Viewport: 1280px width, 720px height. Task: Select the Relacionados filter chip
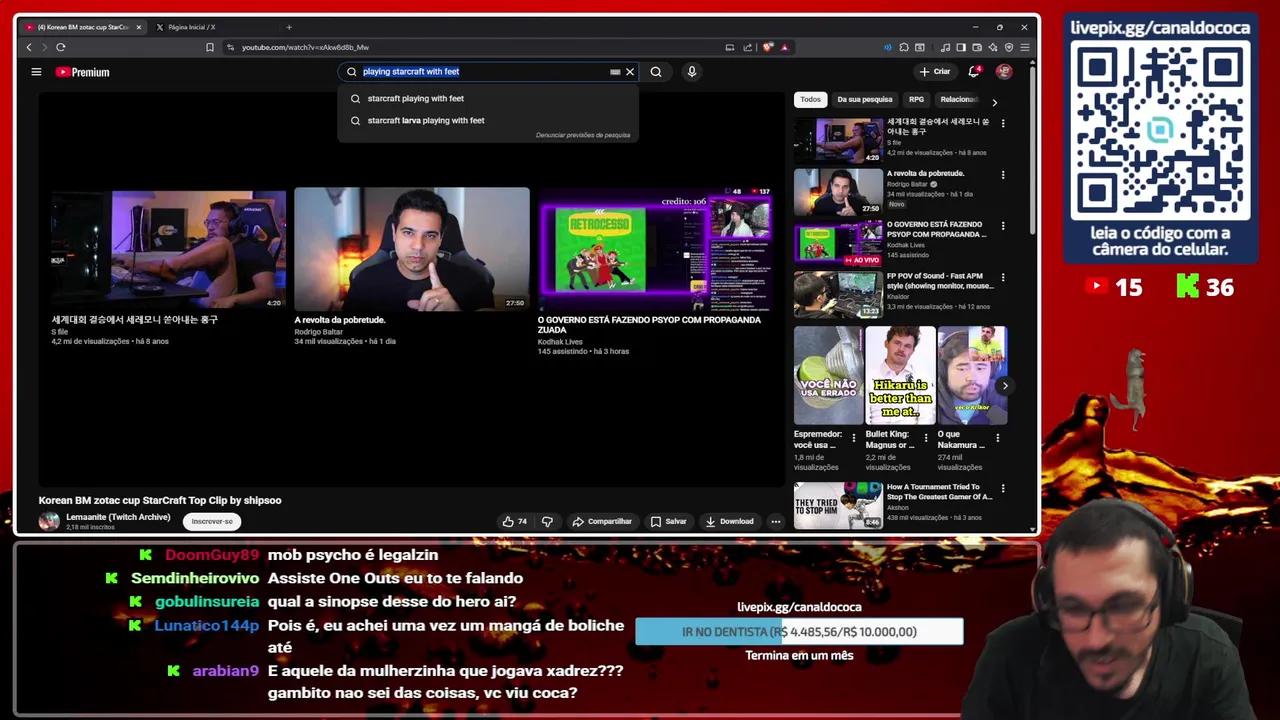tap(958, 99)
